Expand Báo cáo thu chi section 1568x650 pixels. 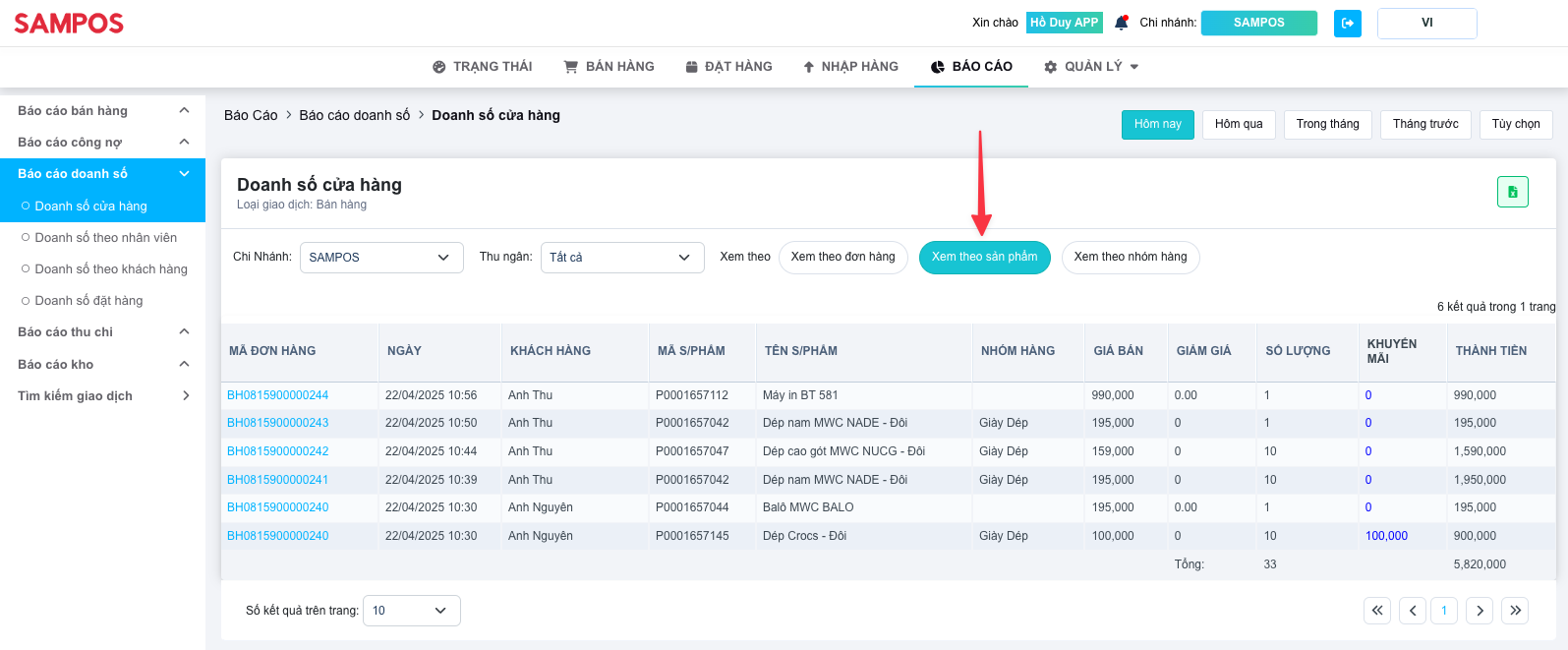click(x=103, y=332)
